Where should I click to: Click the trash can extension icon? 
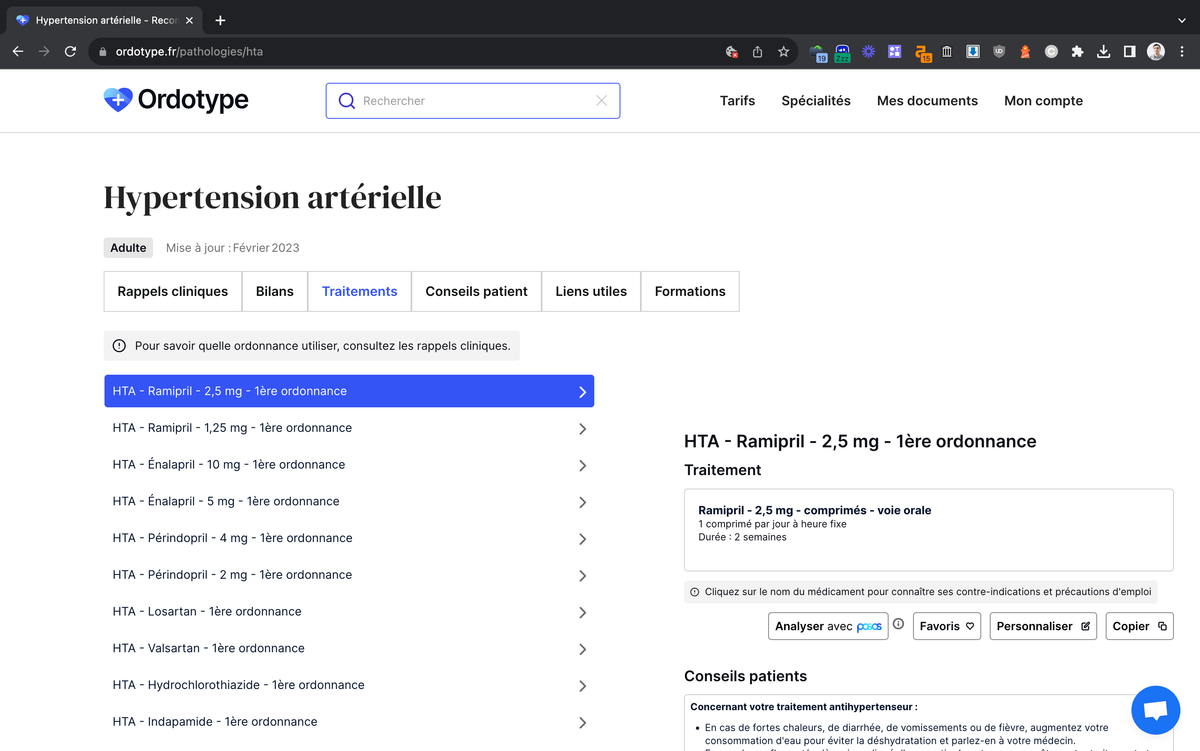pos(947,51)
